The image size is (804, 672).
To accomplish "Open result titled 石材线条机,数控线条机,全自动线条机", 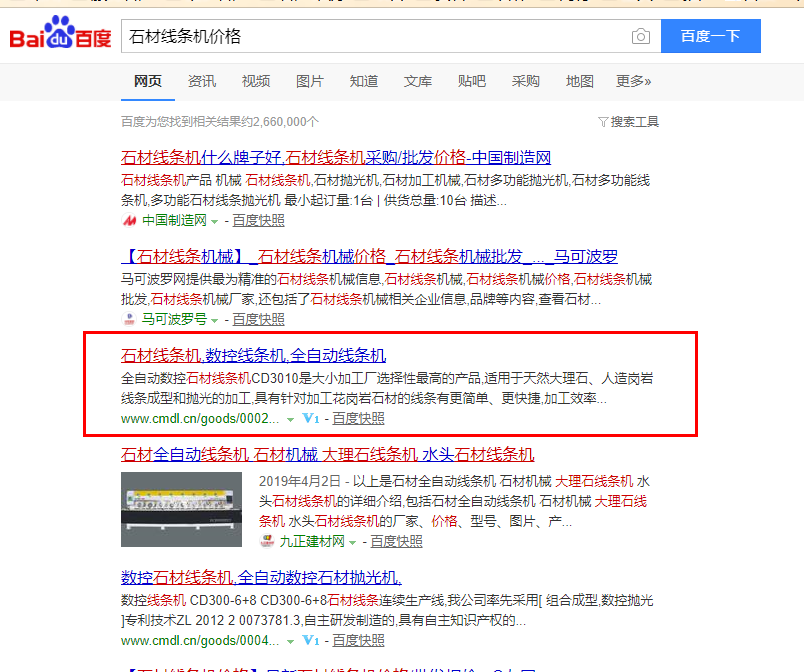I will pyautogui.click(x=253, y=355).
